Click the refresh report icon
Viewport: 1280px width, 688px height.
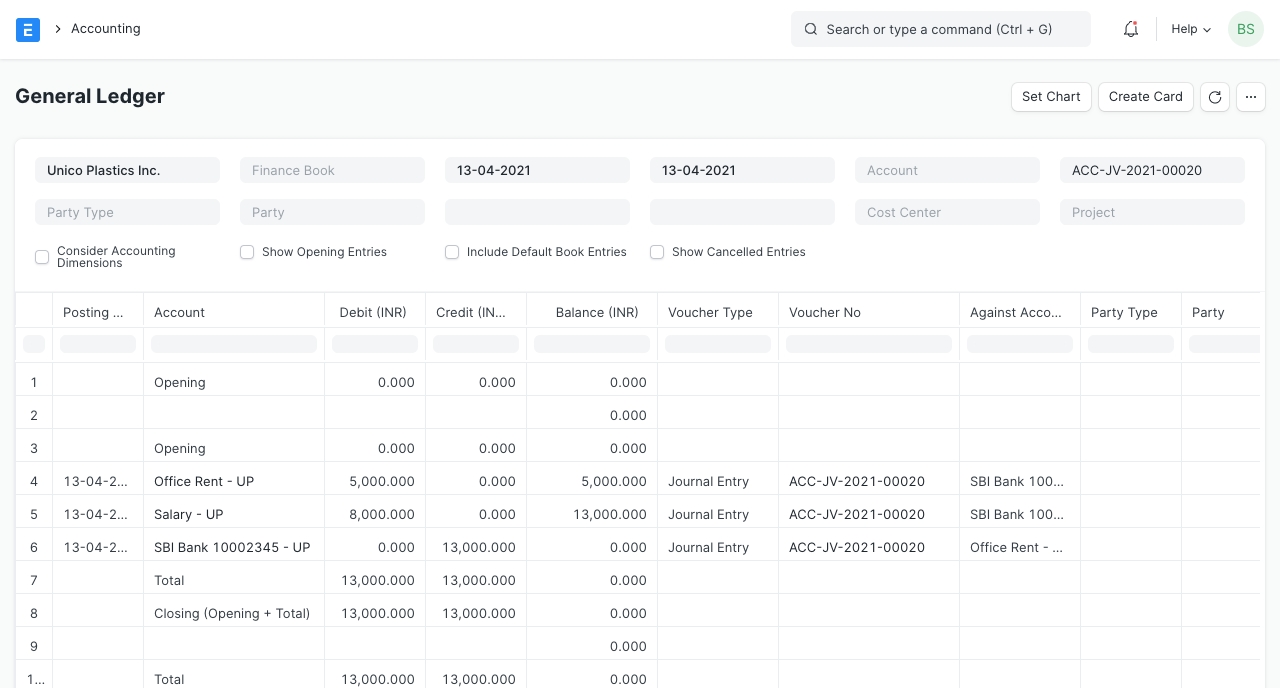tap(1215, 97)
